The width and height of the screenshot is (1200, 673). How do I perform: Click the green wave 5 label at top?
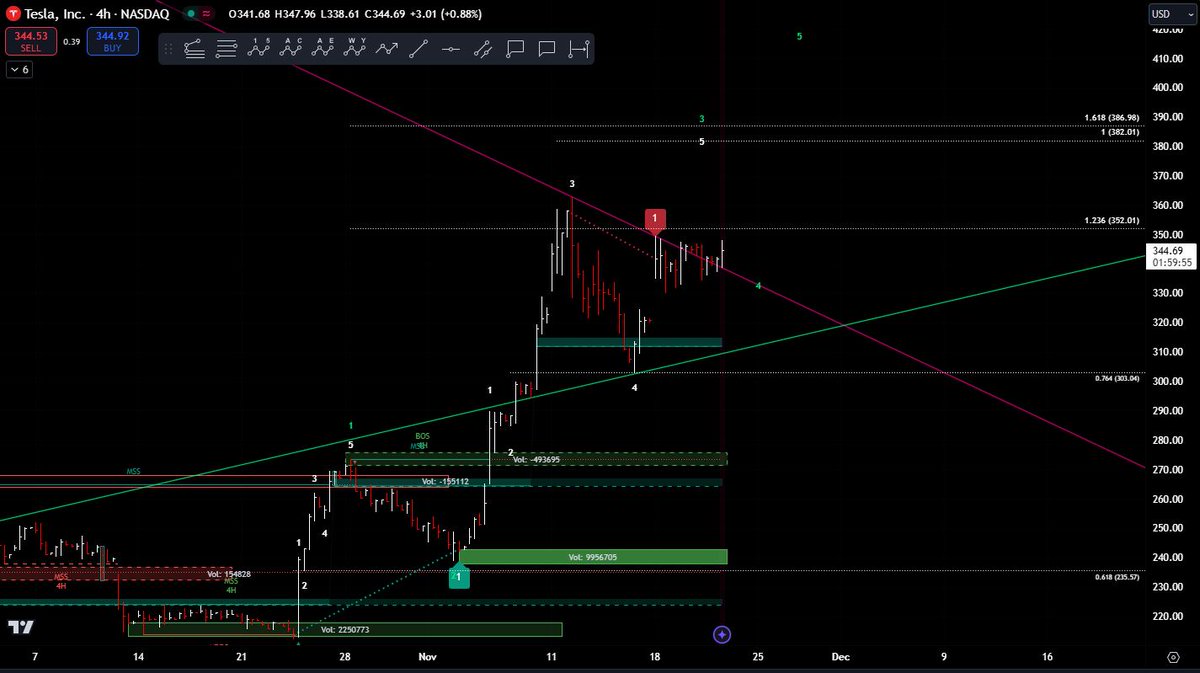[x=799, y=36]
